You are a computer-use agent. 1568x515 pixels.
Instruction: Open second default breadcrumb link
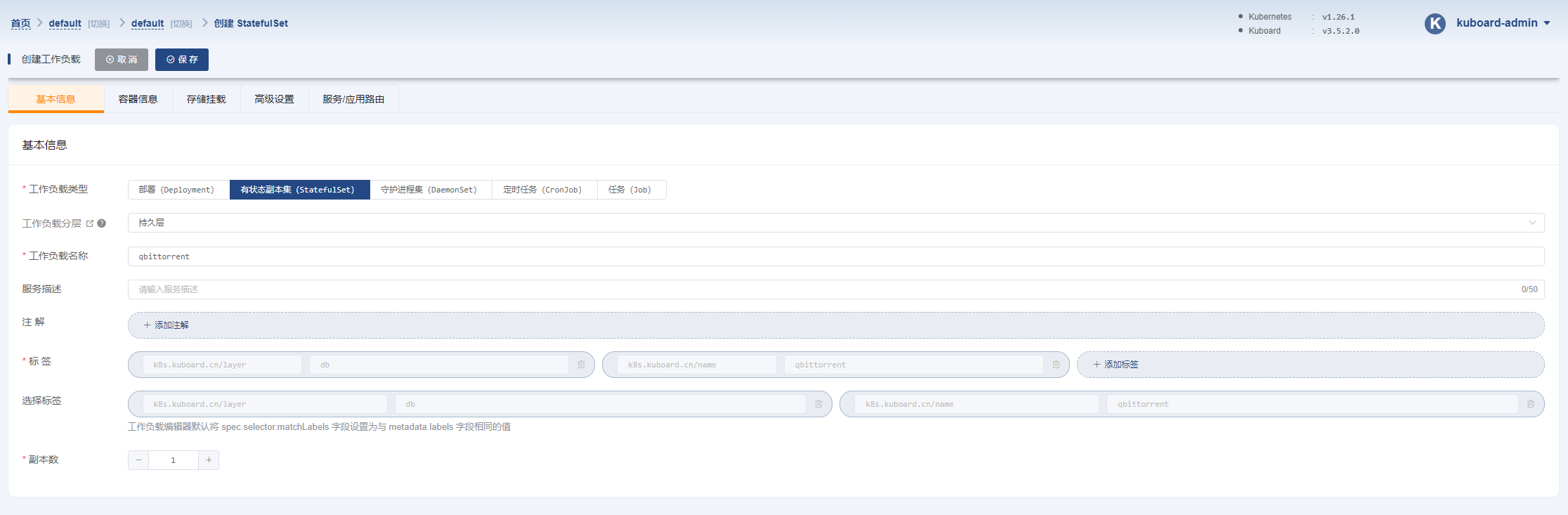coord(148,23)
